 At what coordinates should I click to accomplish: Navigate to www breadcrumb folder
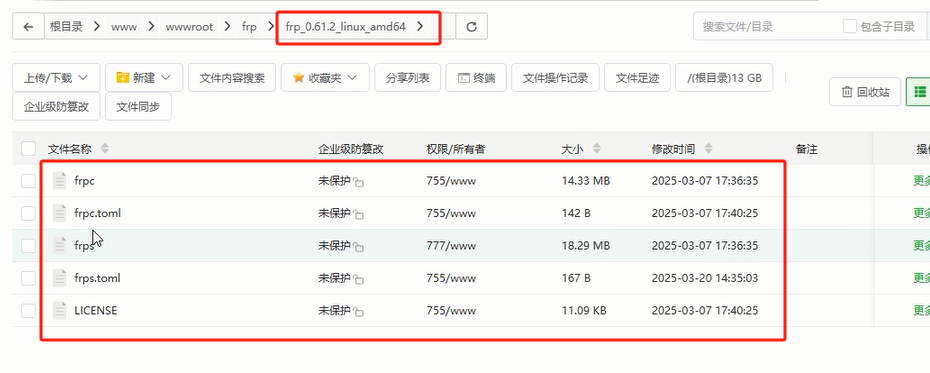coord(124,27)
